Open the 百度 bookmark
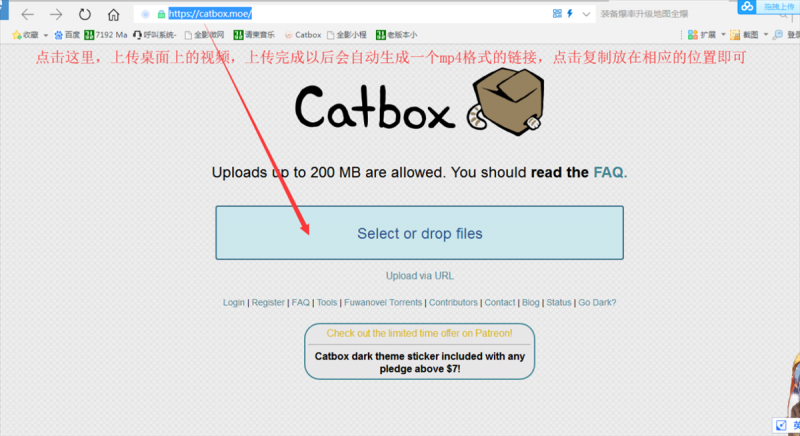The image size is (800, 436). 67,35
